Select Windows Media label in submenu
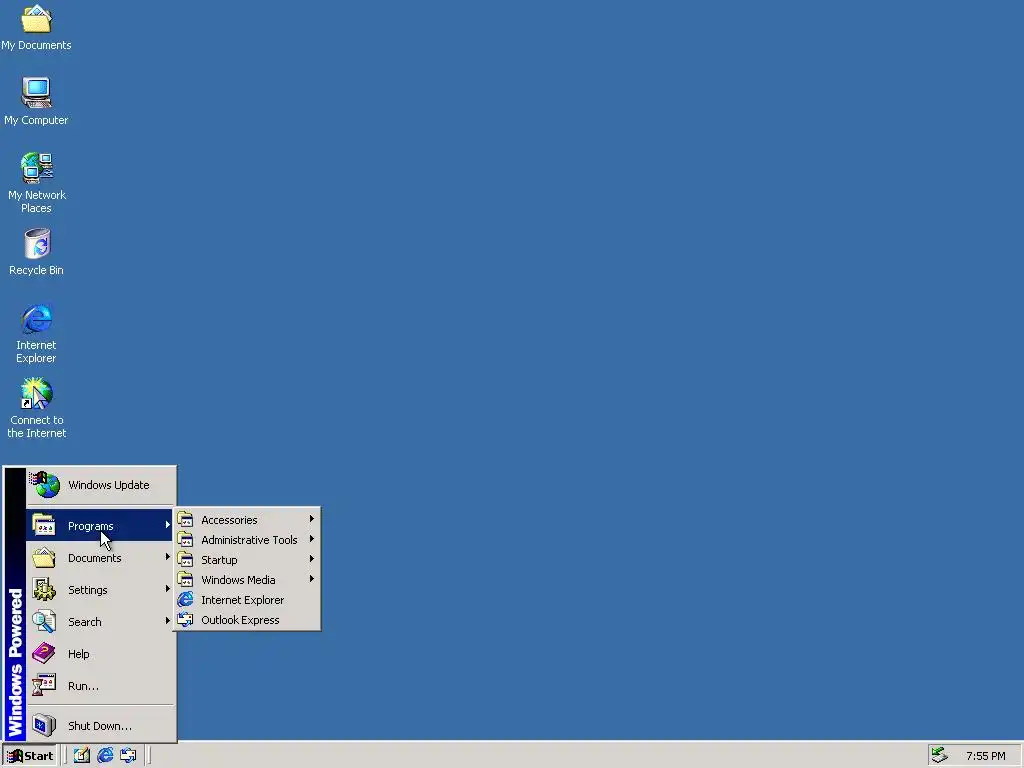 (x=238, y=580)
